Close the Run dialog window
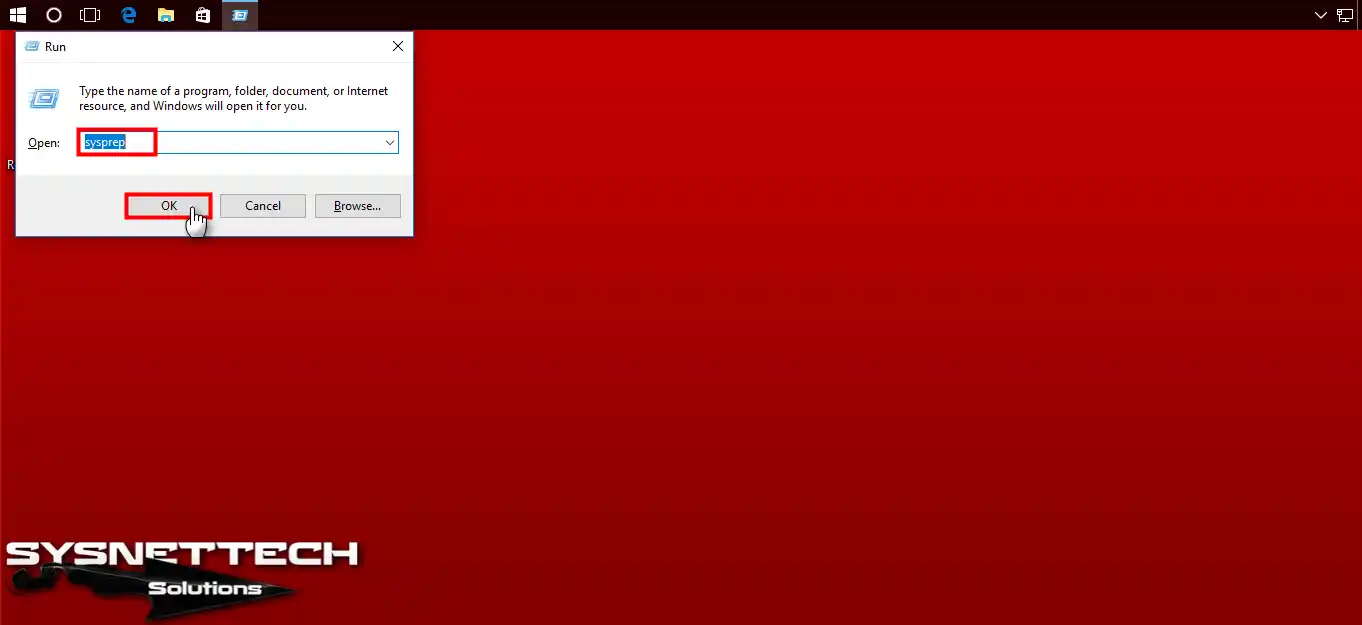The image size is (1362, 625). [x=397, y=47]
